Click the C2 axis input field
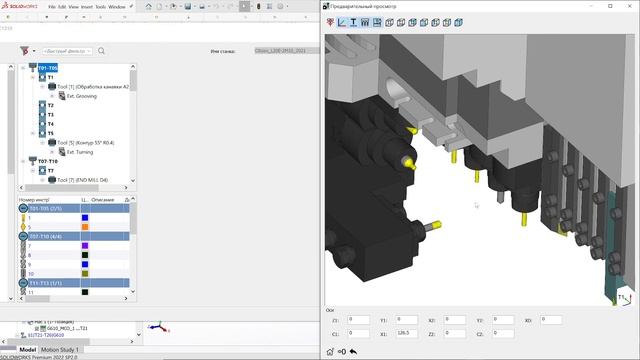640x360 pixels. tap(503, 333)
